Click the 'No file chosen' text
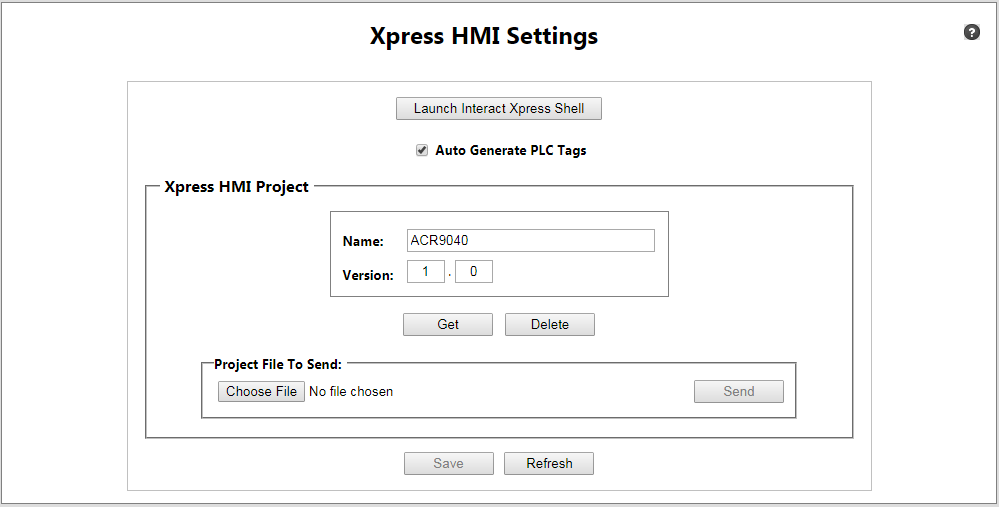 [x=351, y=392]
